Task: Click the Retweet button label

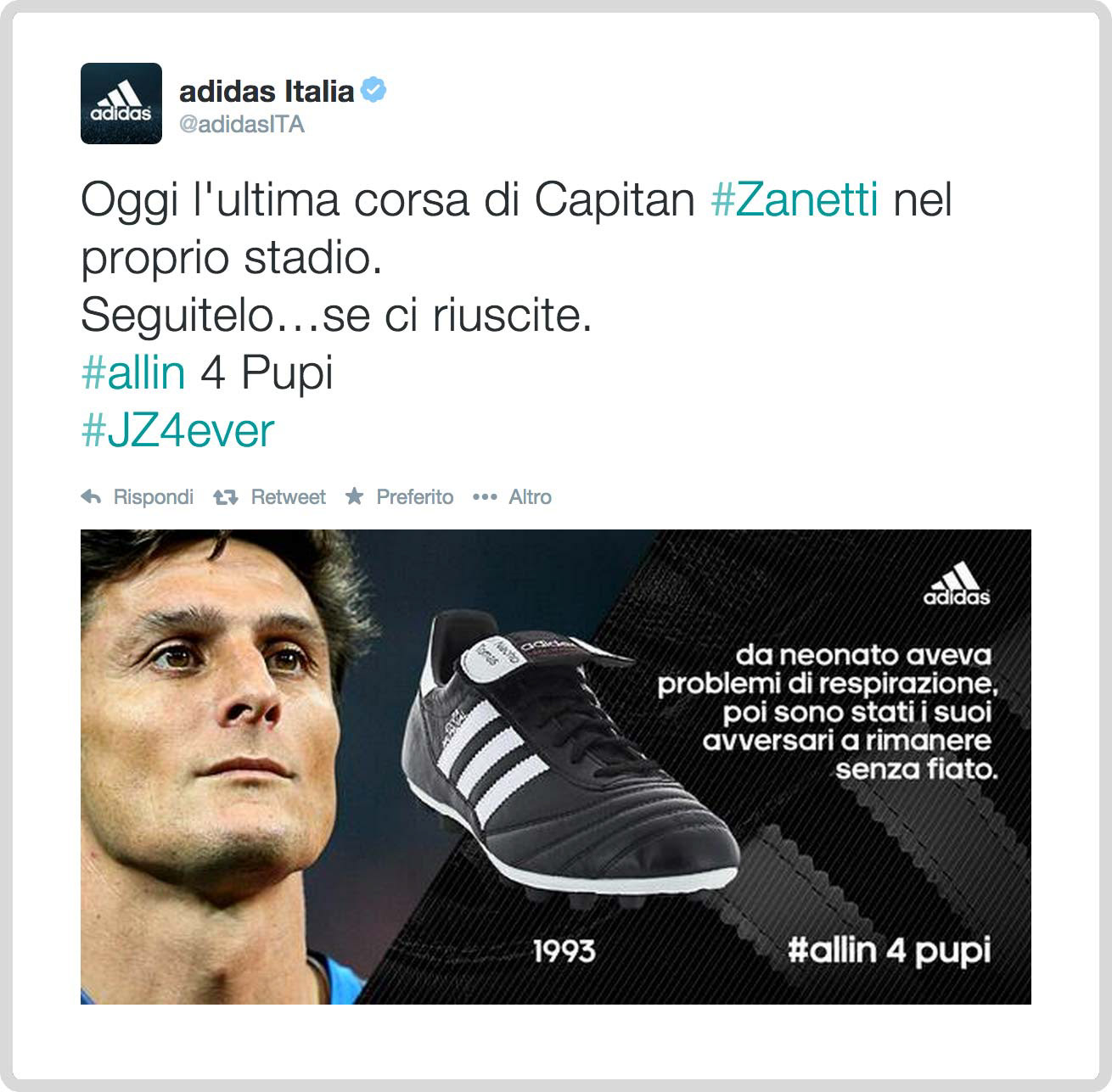Action: pos(288,497)
